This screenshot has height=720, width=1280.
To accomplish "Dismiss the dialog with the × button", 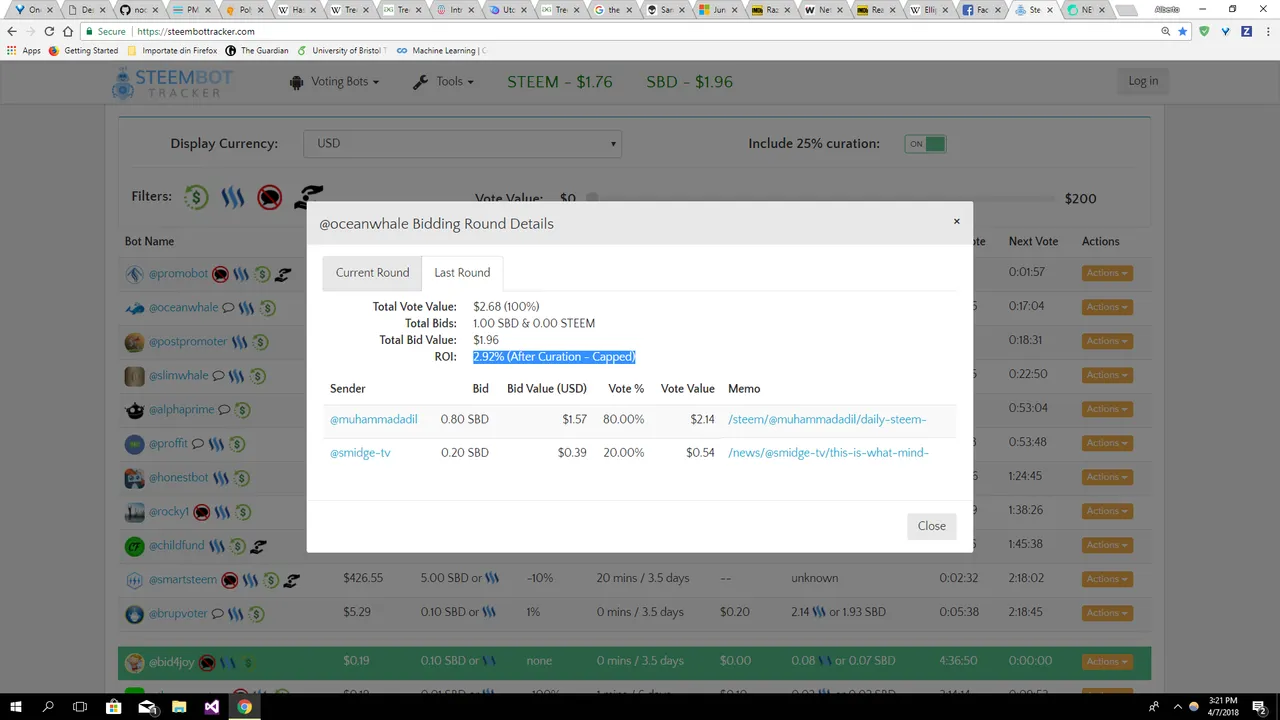I will point(956,221).
